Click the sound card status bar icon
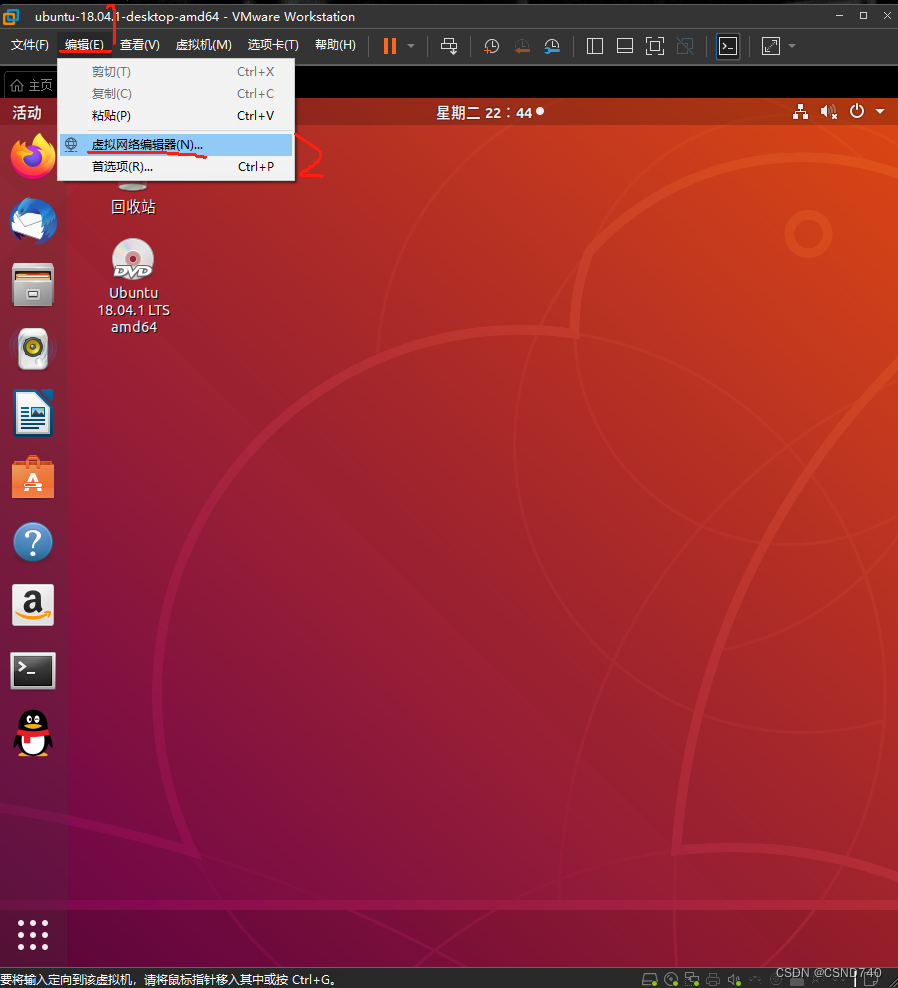898x988 pixels. [x=734, y=980]
